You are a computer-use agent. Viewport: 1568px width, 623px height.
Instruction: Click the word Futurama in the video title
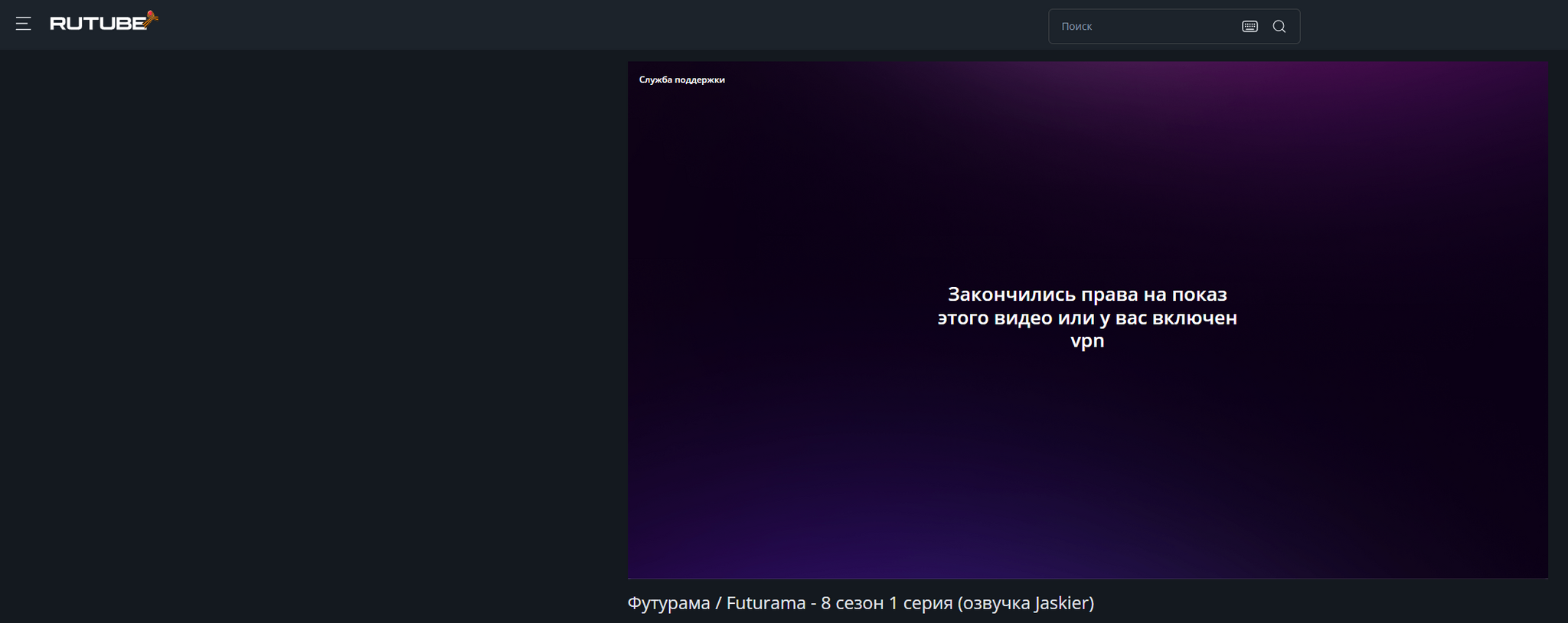coord(766,603)
